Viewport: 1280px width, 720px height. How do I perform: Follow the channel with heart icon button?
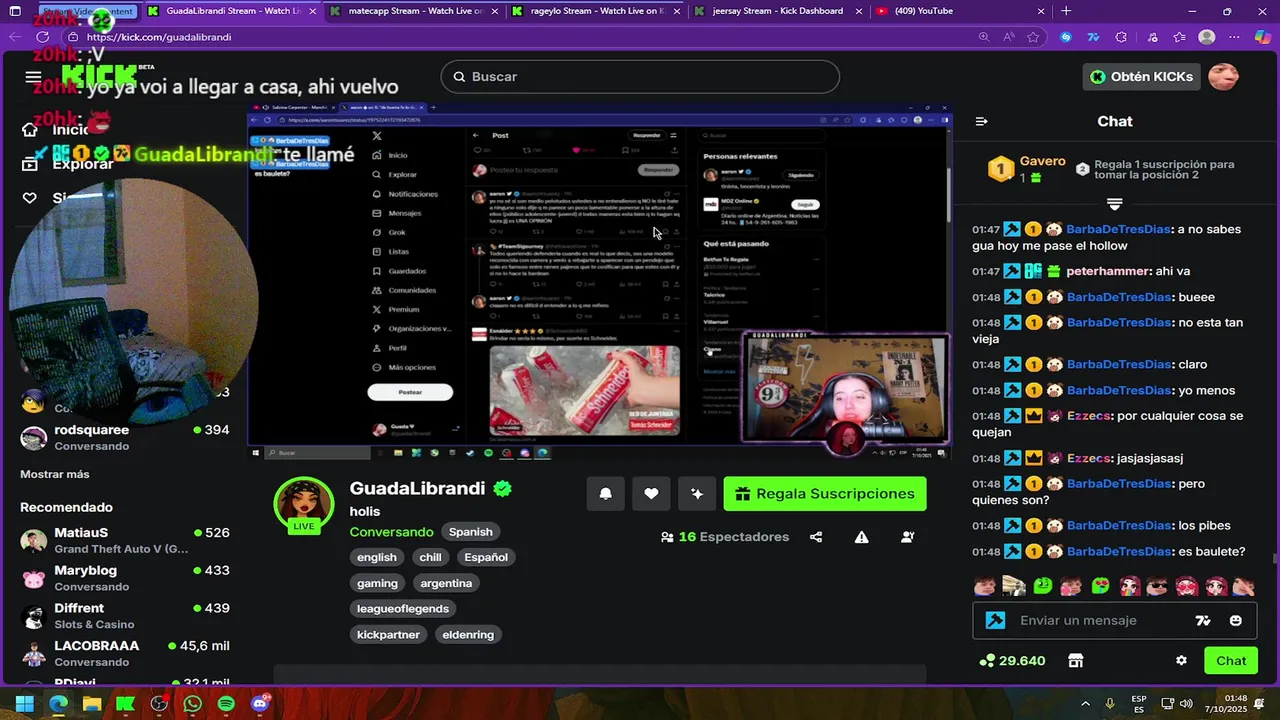click(x=651, y=493)
